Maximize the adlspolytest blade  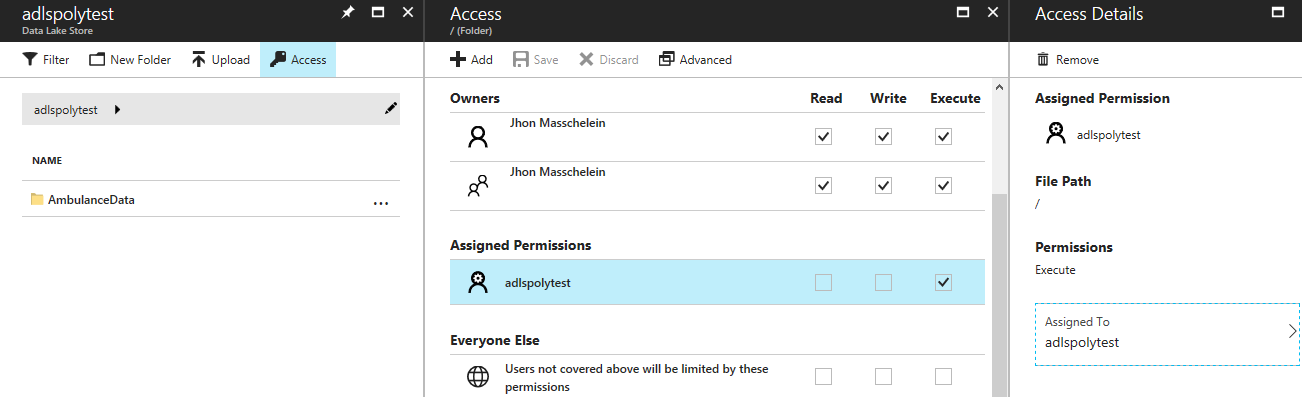tap(378, 13)
